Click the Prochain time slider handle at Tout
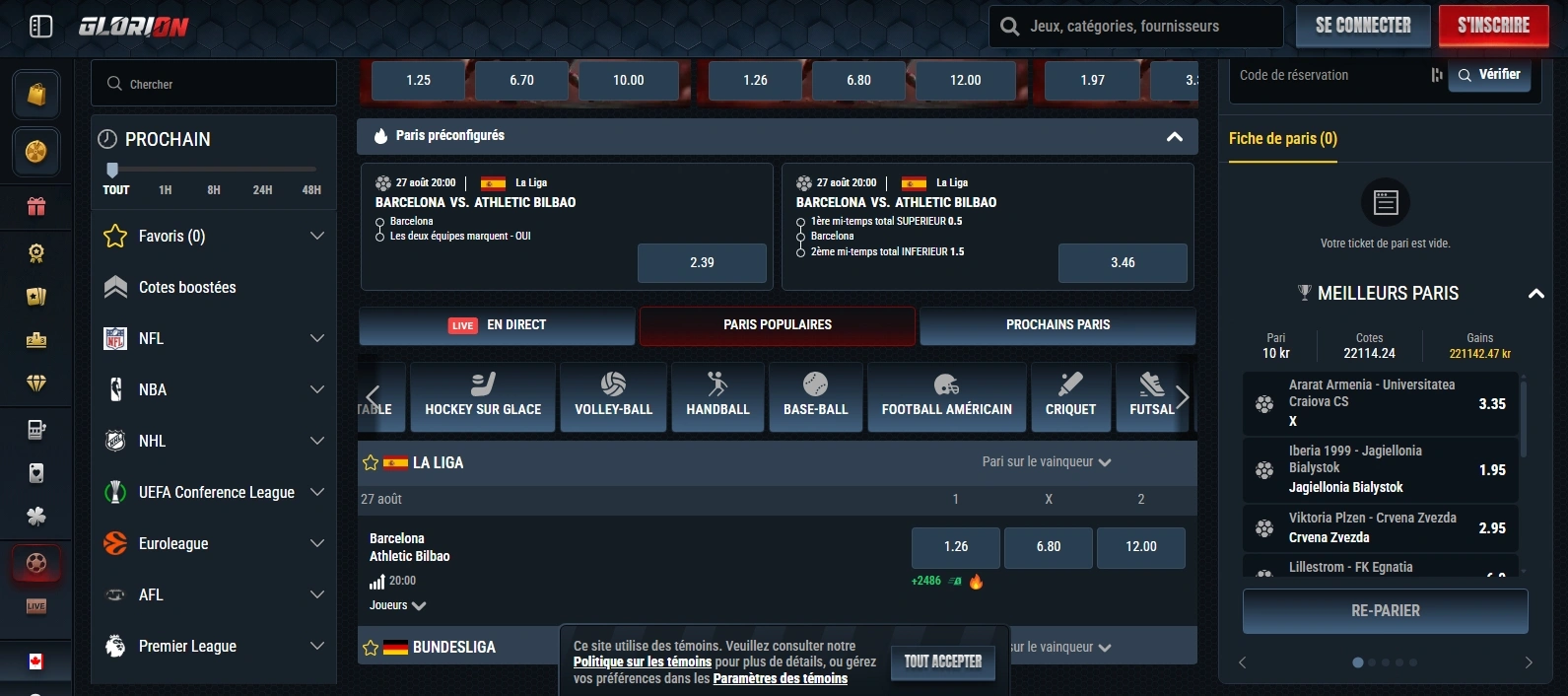The height and width of the screenshot is (696, 1568). tap(112, 170)
